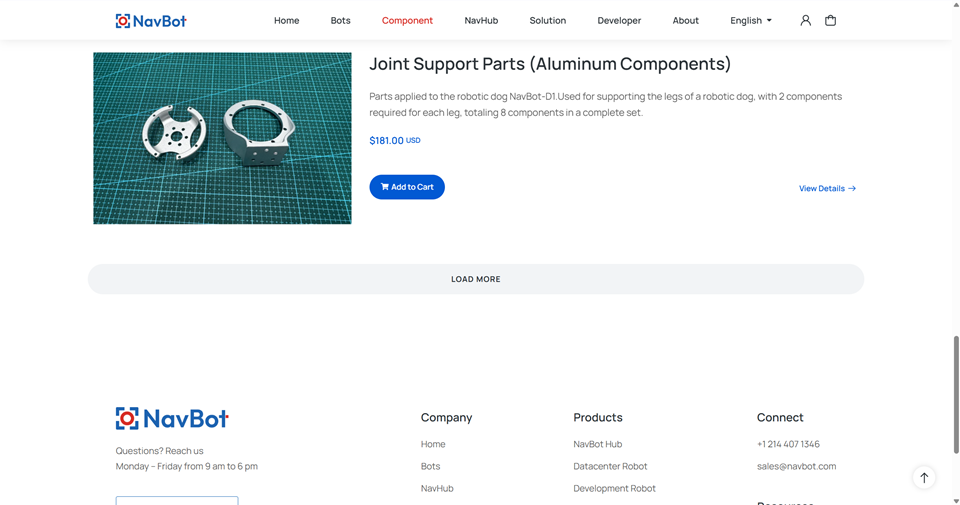The height and width of the screenshot is (505, 960).
Task: Open the Solution menu item
Action: coord(547,20)
